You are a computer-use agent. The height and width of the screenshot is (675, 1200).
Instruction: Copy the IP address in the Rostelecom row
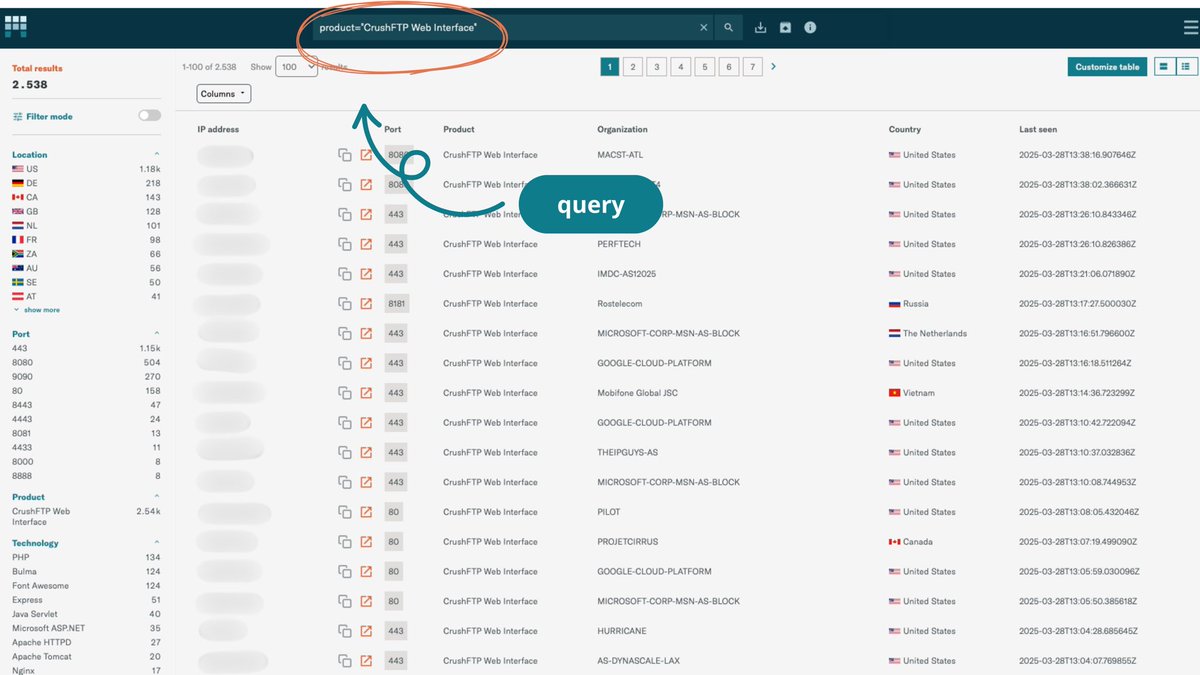coord(344,304)
